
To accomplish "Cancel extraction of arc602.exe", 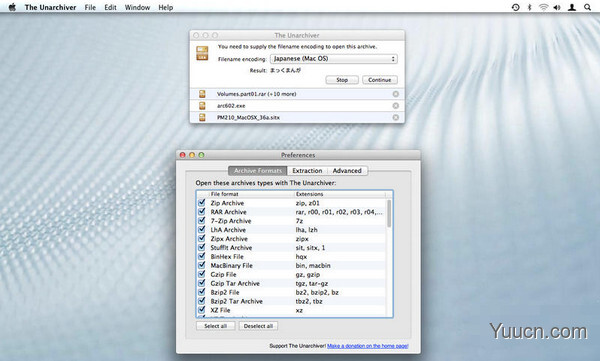I will [396, 106].
